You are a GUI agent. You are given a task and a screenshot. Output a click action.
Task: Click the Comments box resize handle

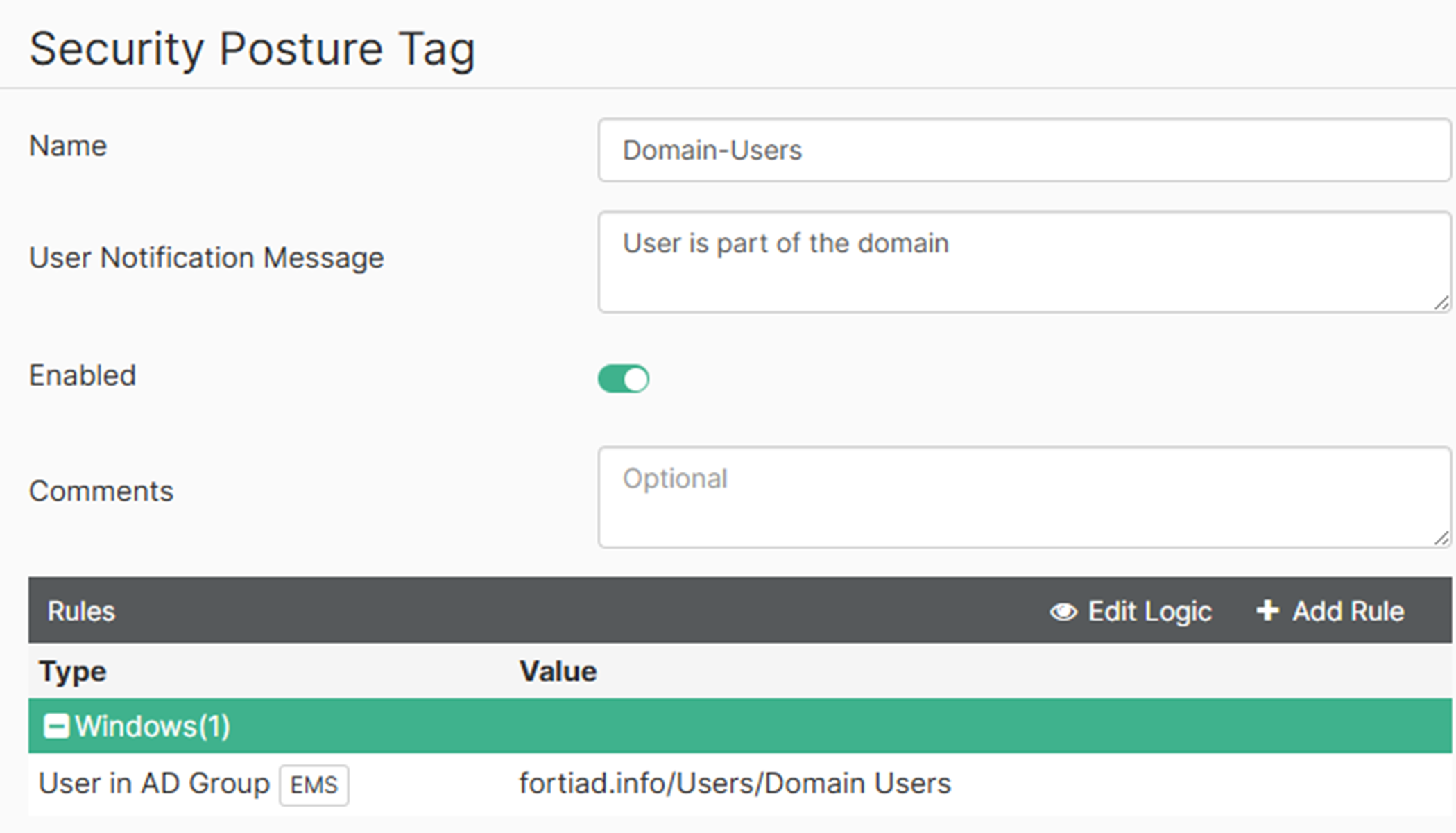pyautogui.click(x=1441, y=538)
